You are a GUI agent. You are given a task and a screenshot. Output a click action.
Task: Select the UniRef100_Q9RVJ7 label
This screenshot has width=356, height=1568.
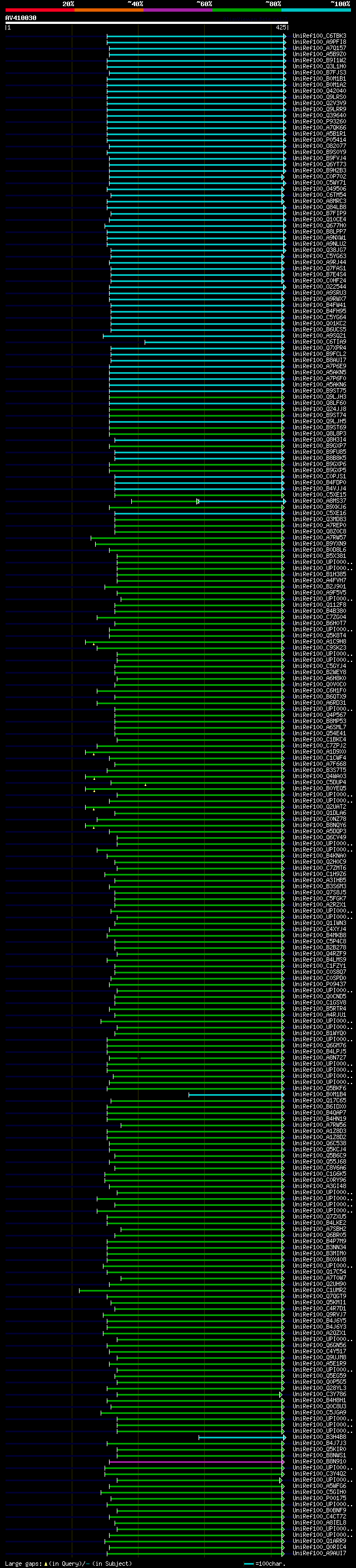click(319, 1315)
